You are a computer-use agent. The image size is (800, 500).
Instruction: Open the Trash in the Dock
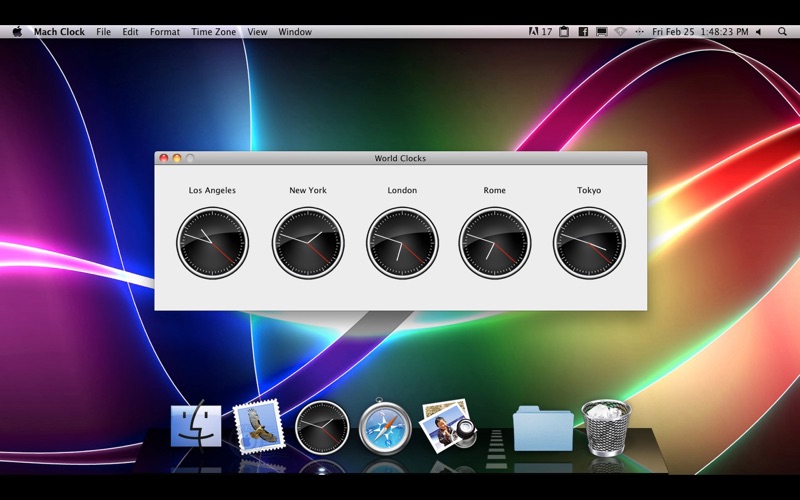(x=606, y=427)
